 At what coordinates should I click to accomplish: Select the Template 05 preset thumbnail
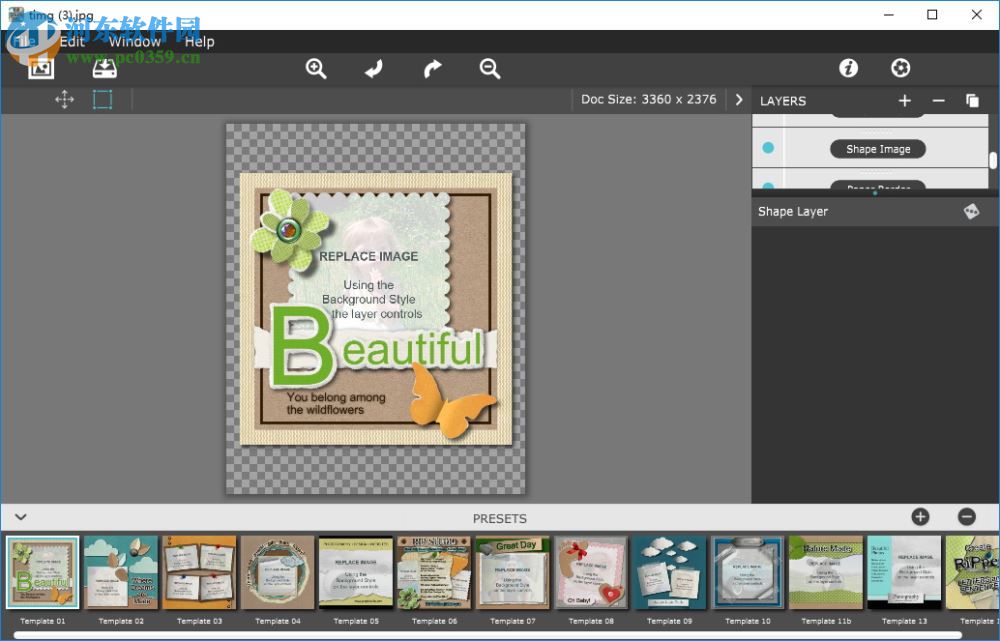(x=356, y=573)
